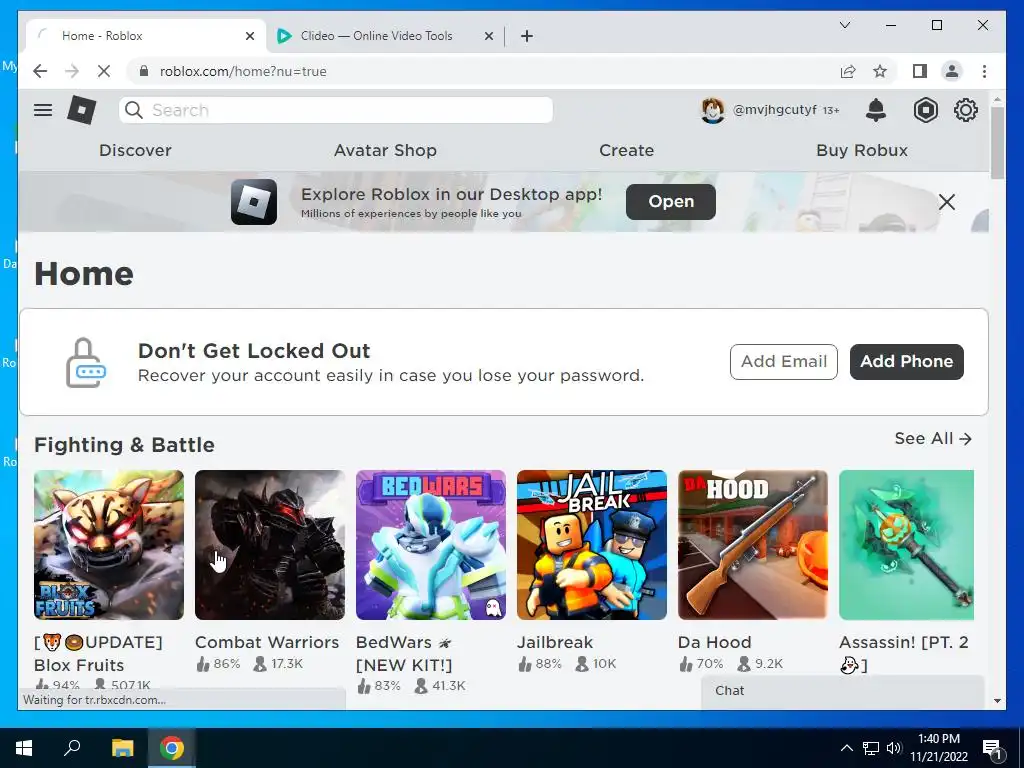Screen dimensions: 1024x768
Task: Select Buy Robux in the navigation
Action: 862,150
